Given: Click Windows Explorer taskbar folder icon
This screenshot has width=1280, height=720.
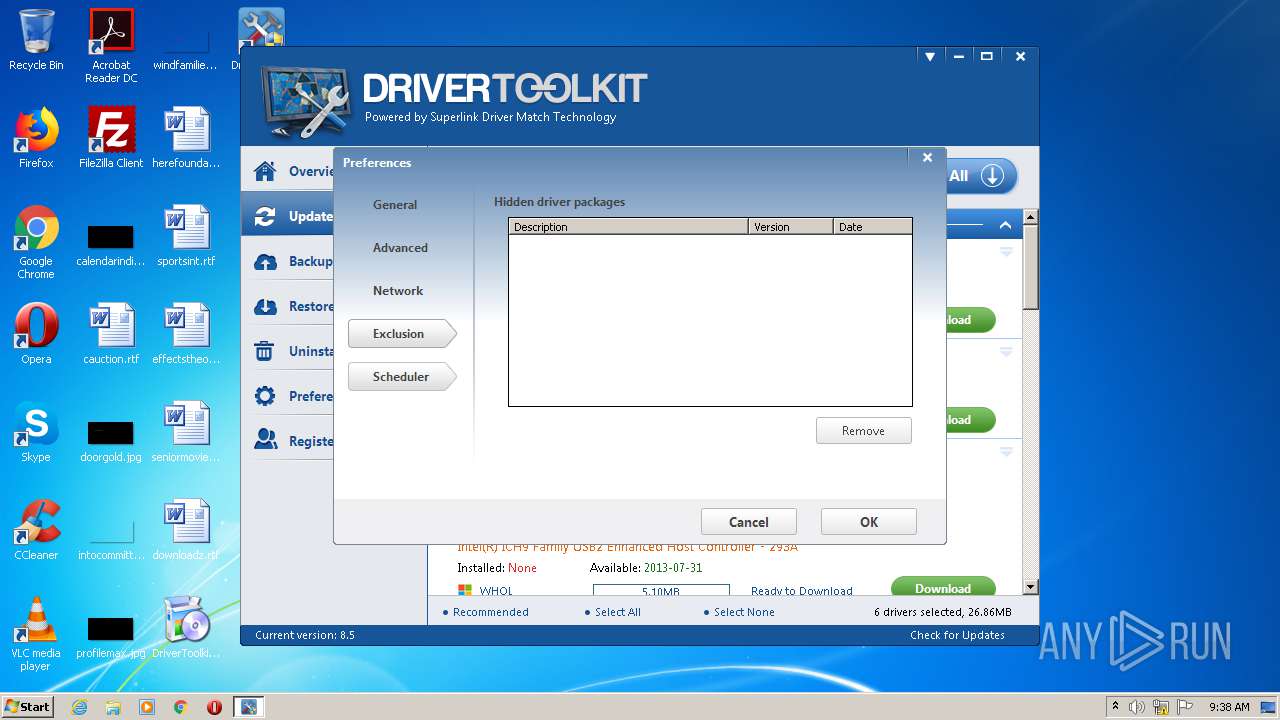Looking at the screenshot, I should click(113, 707).
